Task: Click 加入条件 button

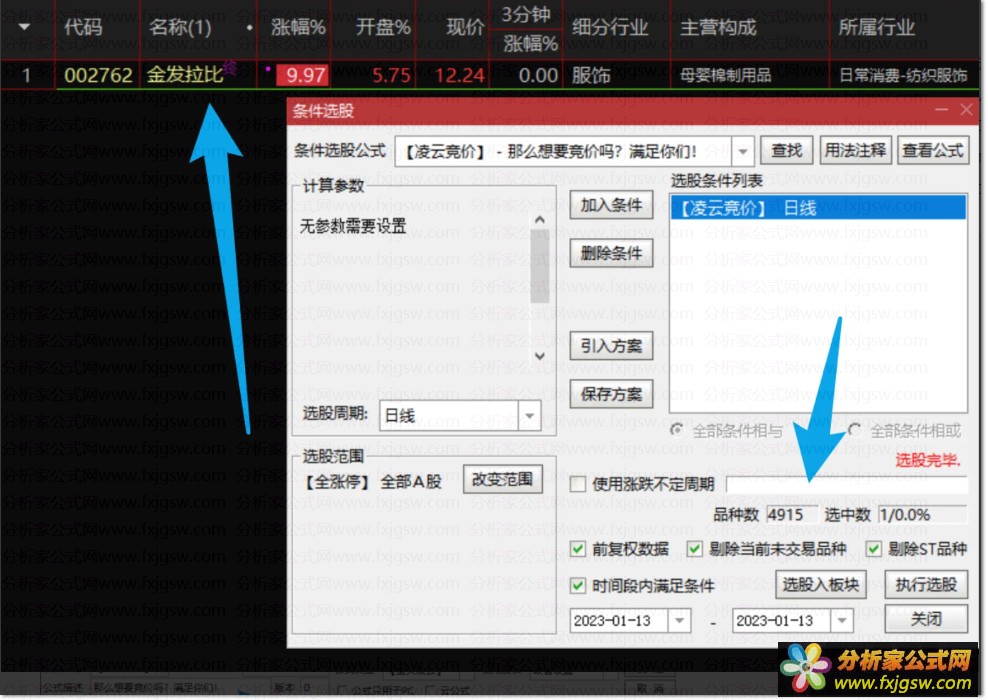Action: coord(611,205)
